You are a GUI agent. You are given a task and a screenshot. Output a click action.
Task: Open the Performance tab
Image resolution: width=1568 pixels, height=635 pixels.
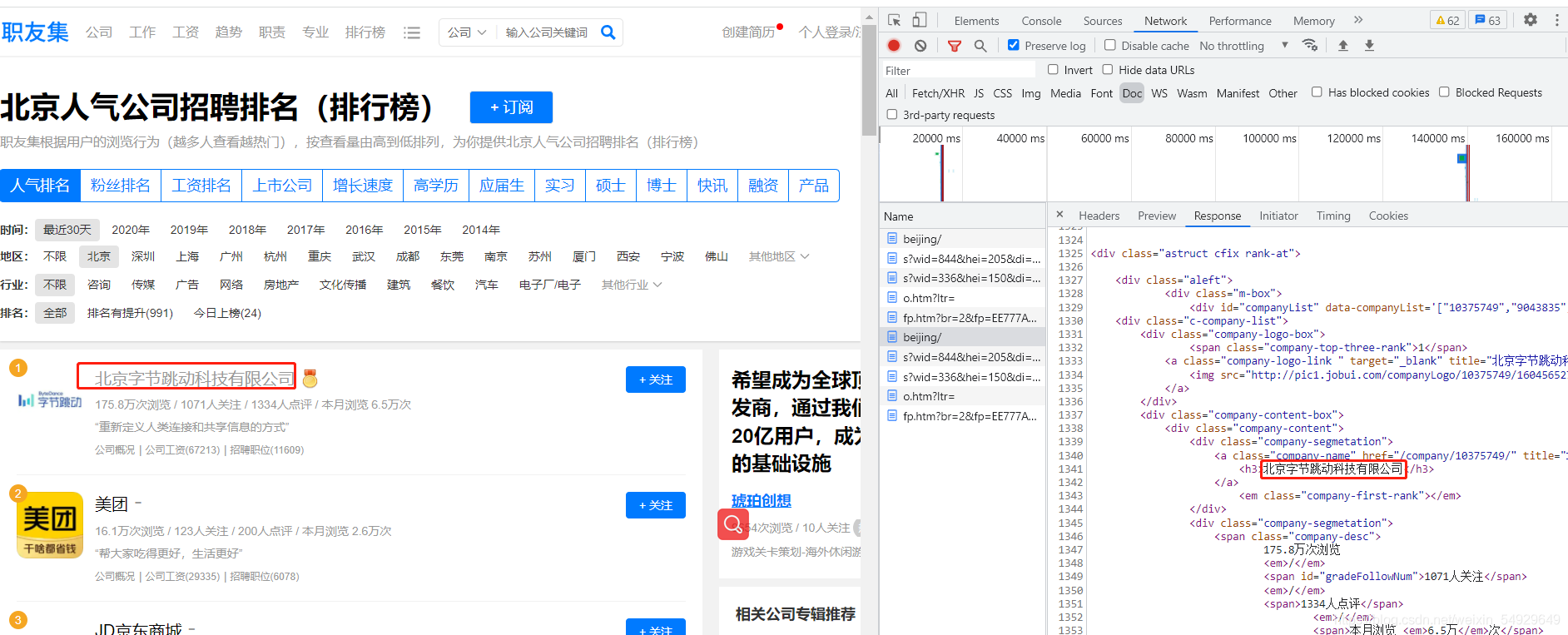point(1240,21)
